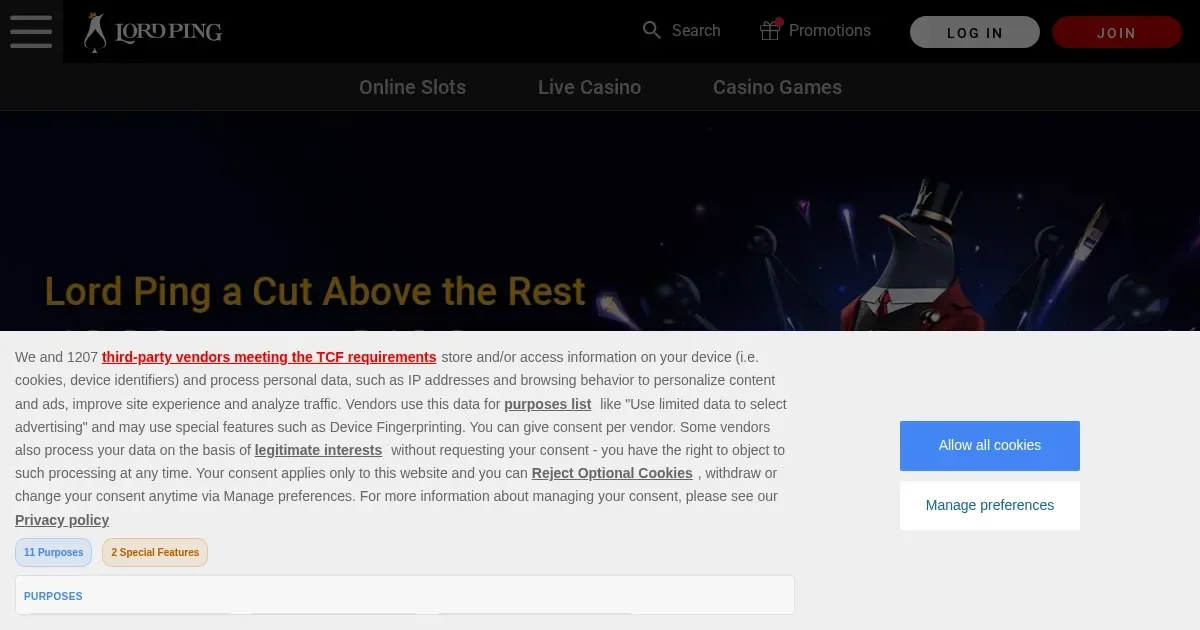This screenshot has width=1200, height=630.
Task: Click the Search text field
Action: tap(696, 31)
